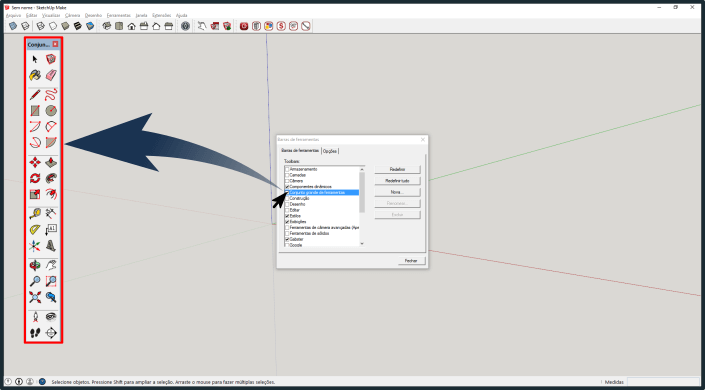
Task: Choose the Eraser tool
Action: pyautogui.click(x=51, y=75)
